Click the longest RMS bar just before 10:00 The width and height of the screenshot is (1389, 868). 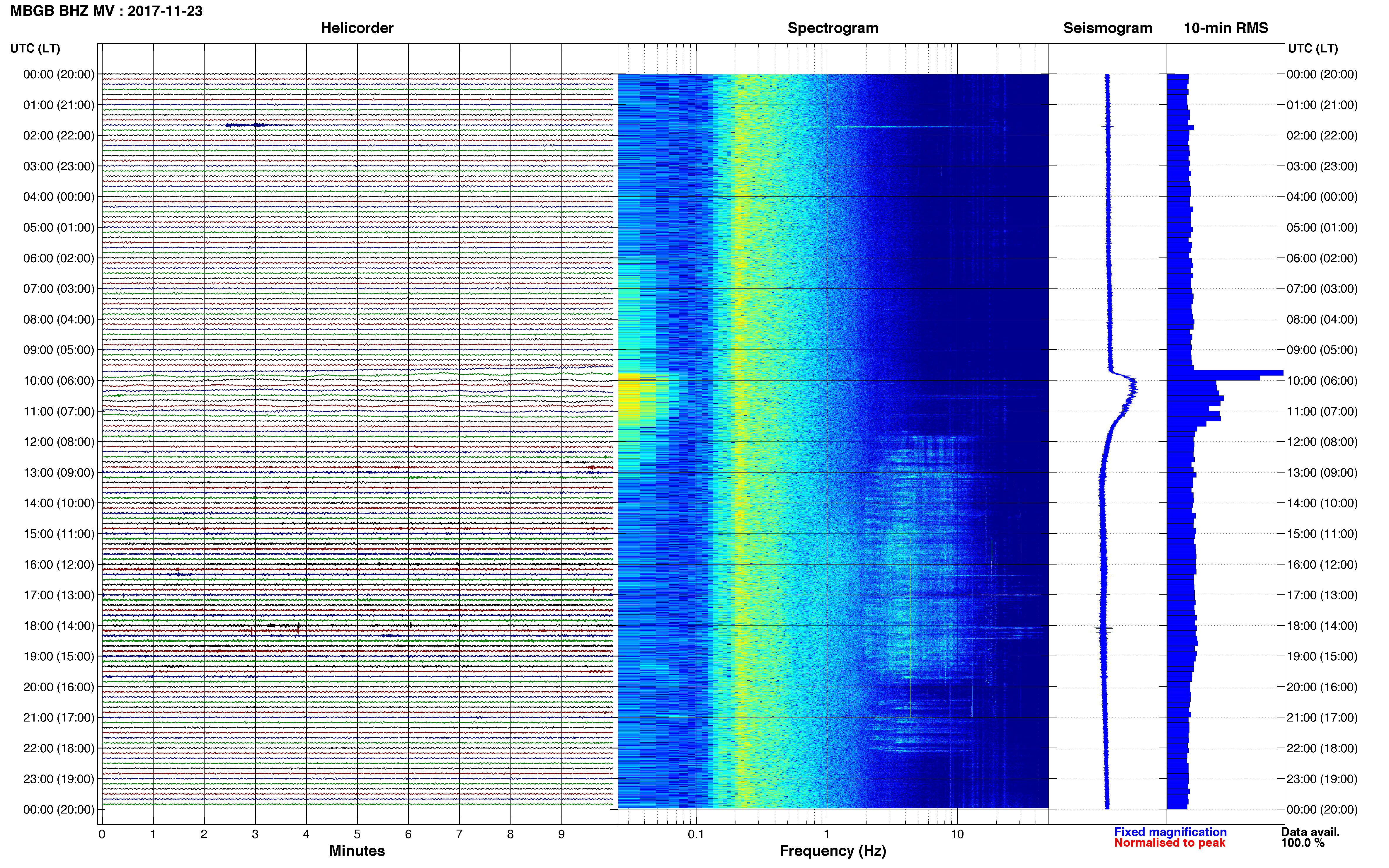pos(1225,373)
